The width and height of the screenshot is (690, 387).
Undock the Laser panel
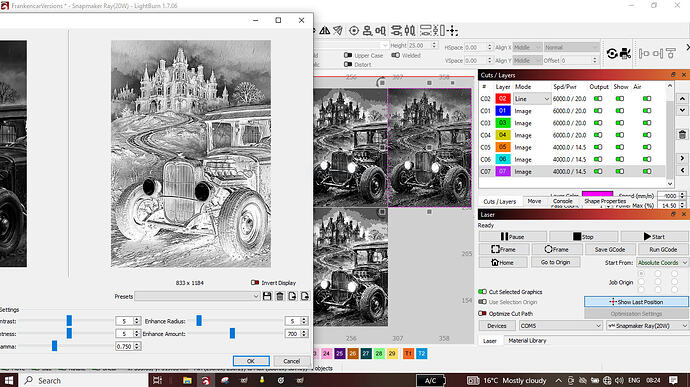point(673,214)
